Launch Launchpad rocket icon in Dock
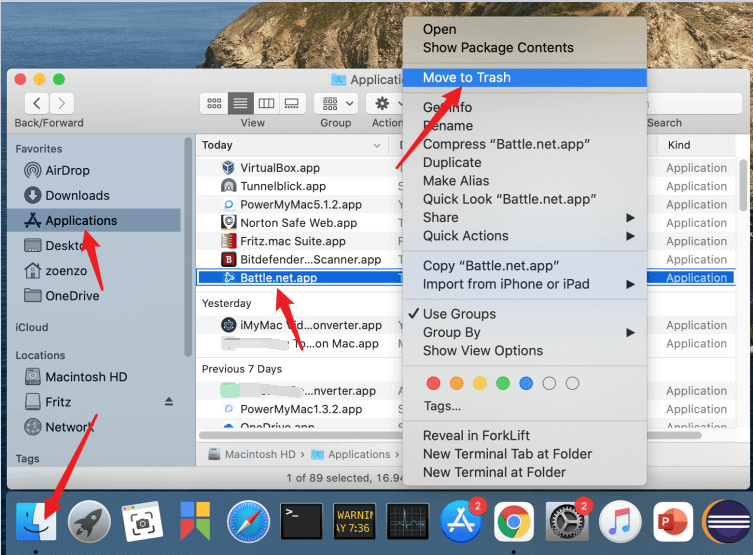This screenshot has height=555, width=753. point(89,521)
